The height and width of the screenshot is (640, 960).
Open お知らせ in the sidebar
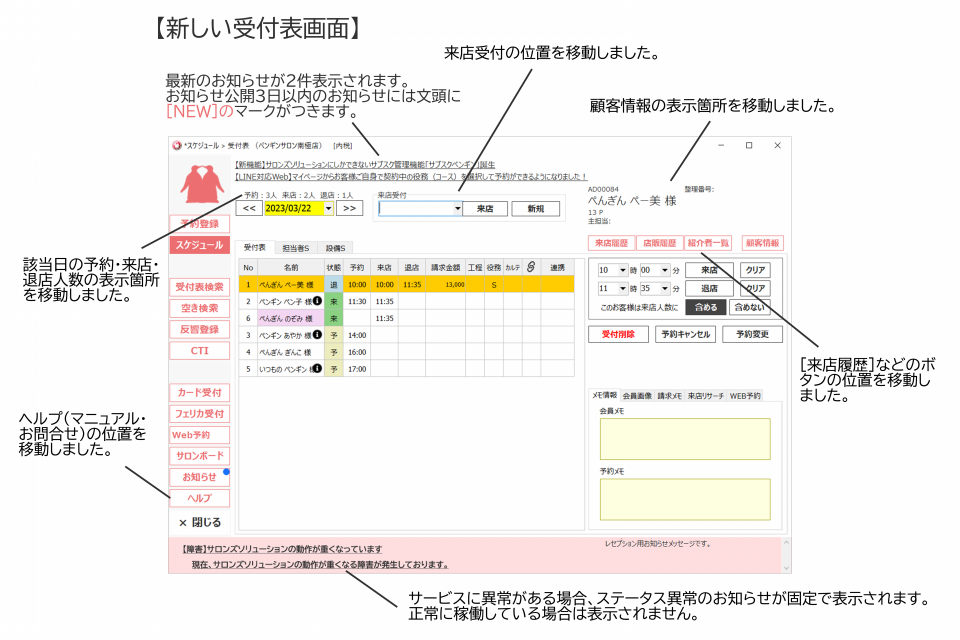coord(200,477)
